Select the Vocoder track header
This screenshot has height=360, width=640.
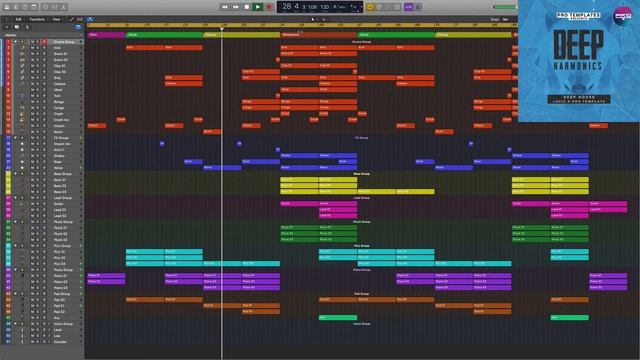pos(44,342)
